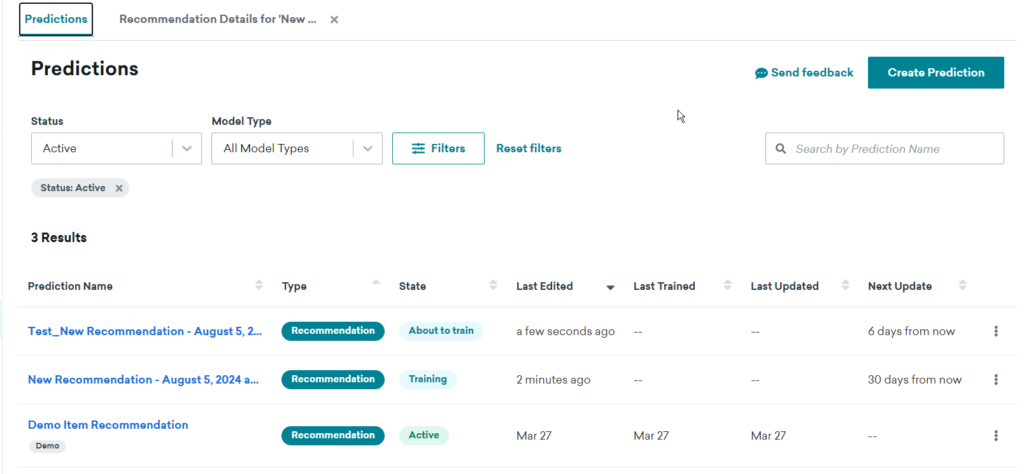Click the Create Prediction button
1024x474 pixels.
tap(936, 72)
